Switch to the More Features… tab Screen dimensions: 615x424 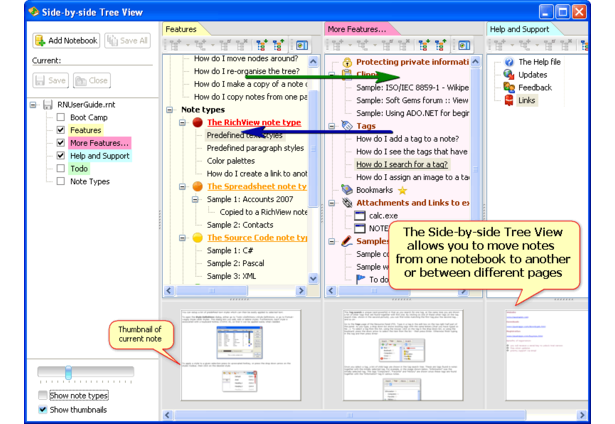(357, 29)
